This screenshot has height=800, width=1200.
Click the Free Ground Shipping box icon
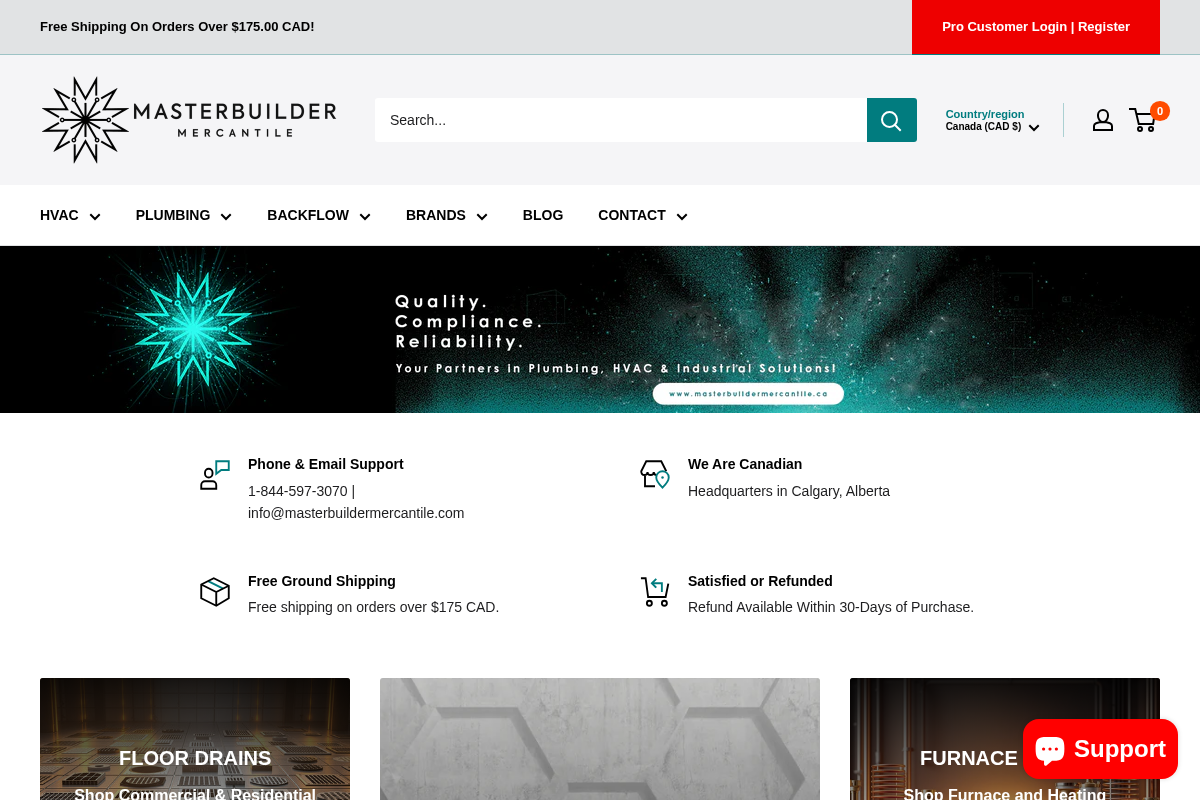[215, 591]
